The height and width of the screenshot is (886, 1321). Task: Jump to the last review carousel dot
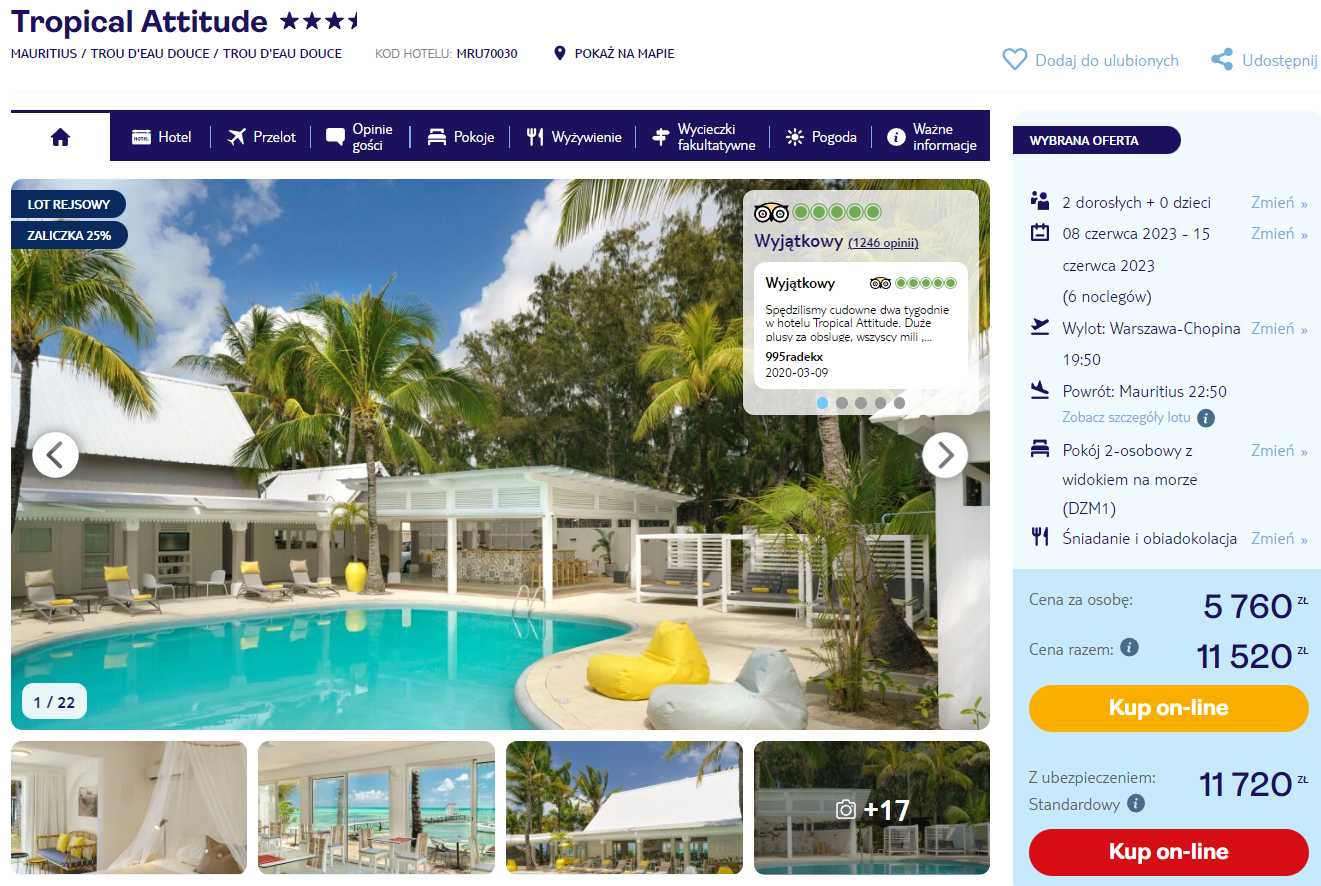(899, 403)
